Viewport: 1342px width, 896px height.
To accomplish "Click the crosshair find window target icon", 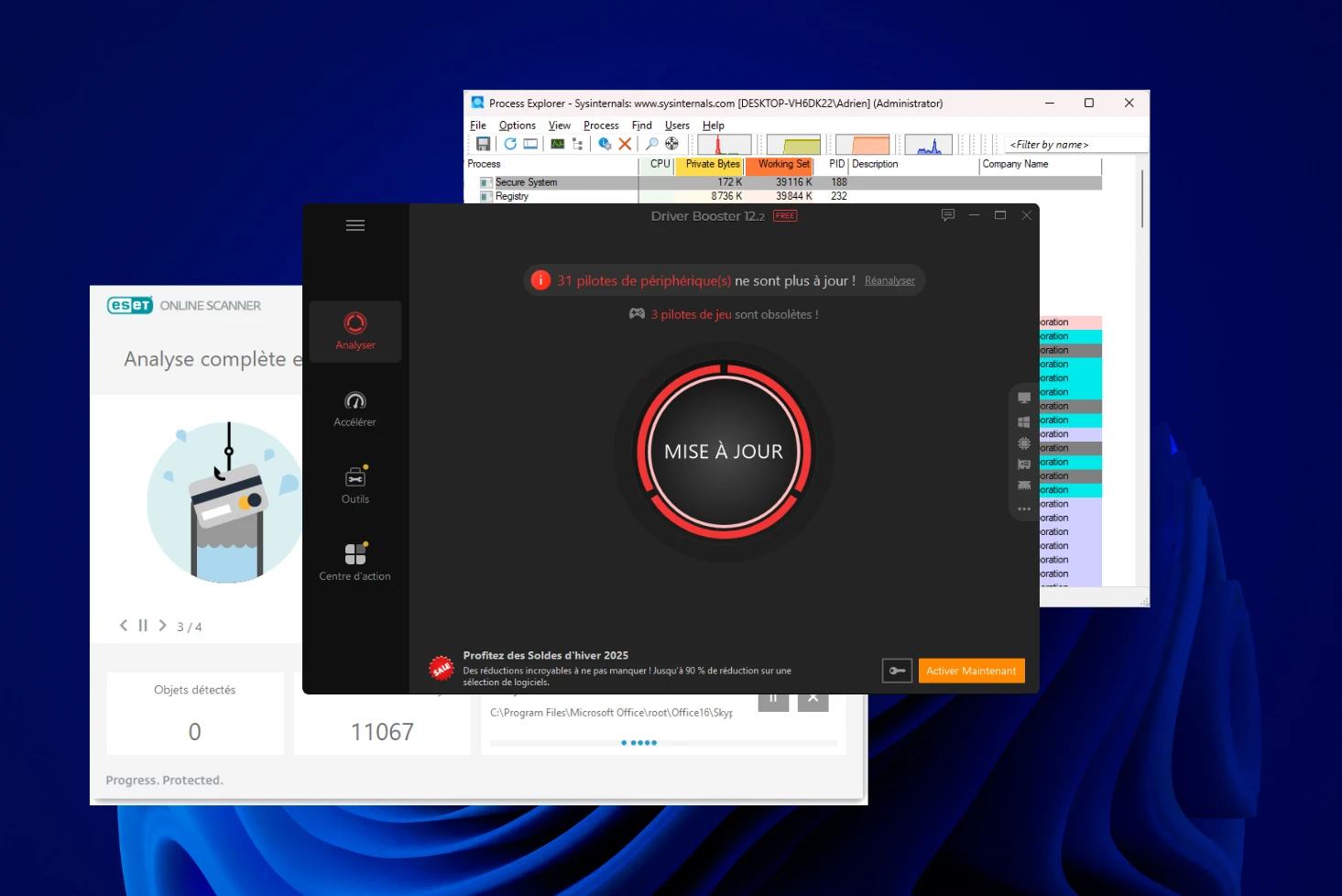I will 671,144.
